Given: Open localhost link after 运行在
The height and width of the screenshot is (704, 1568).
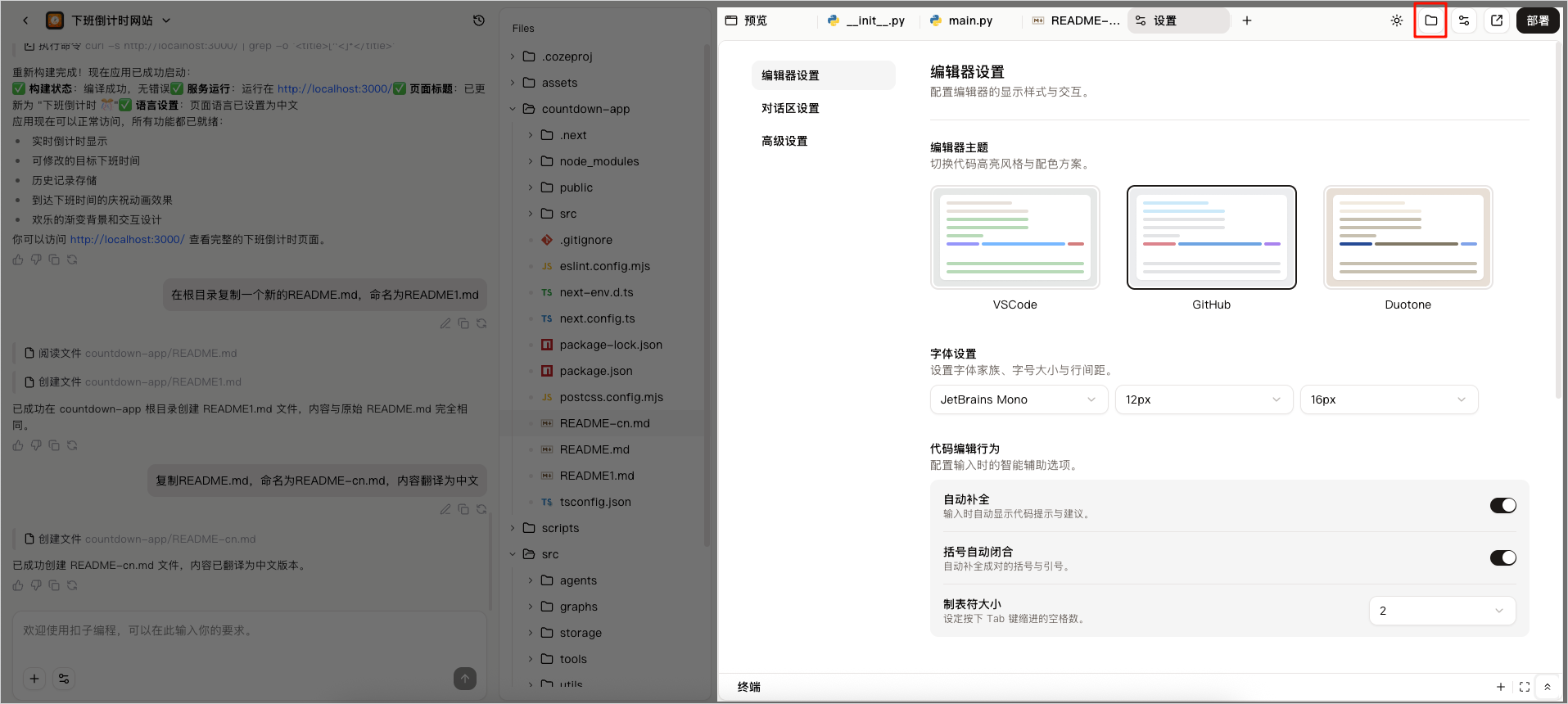Looking at the screenshot, I should coord(334,88).
